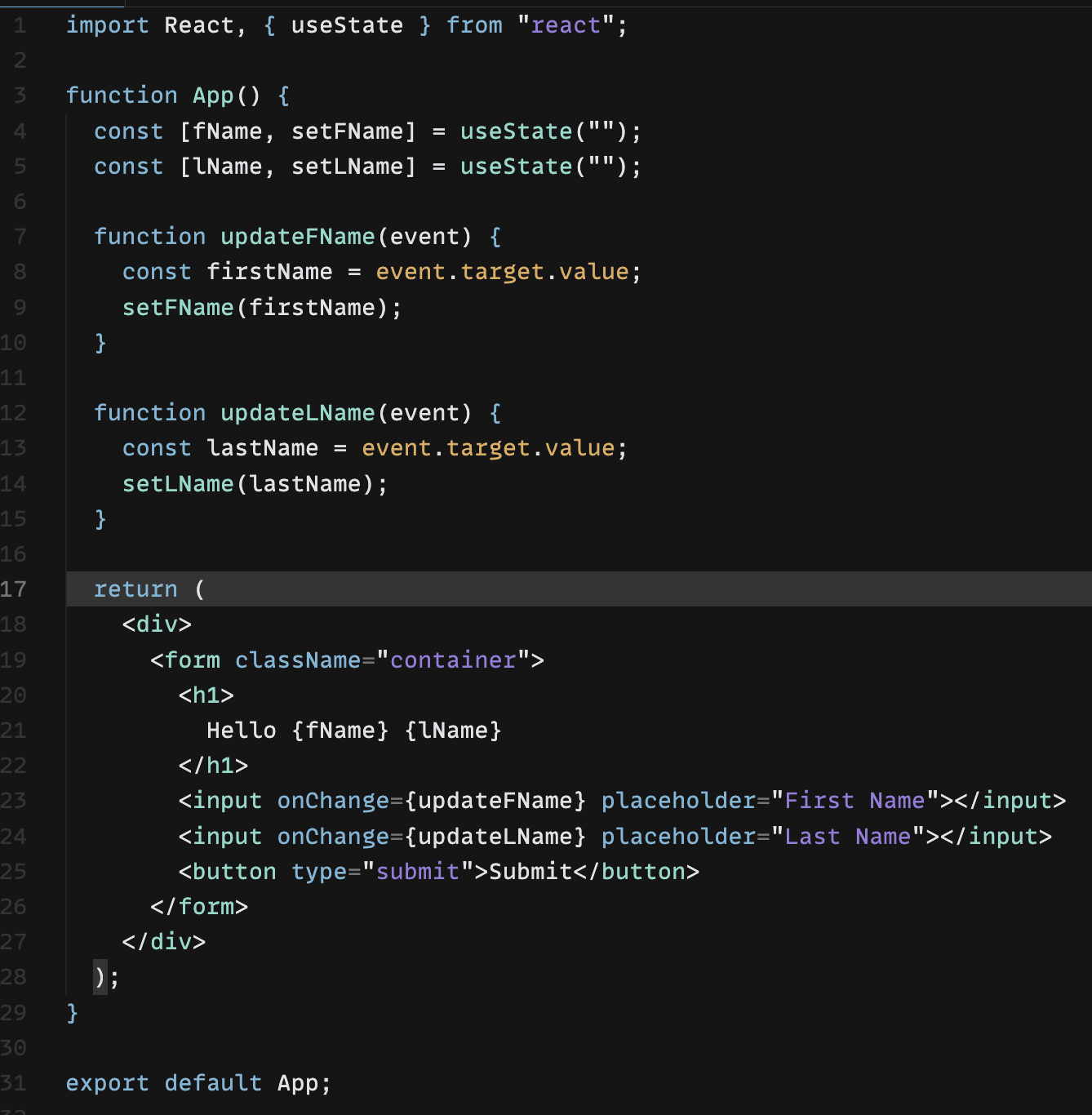The image size is (1092, 1115).
Task: Click line number 12 in the gutter
Action: pyautogui.click(x=14, y=413)
